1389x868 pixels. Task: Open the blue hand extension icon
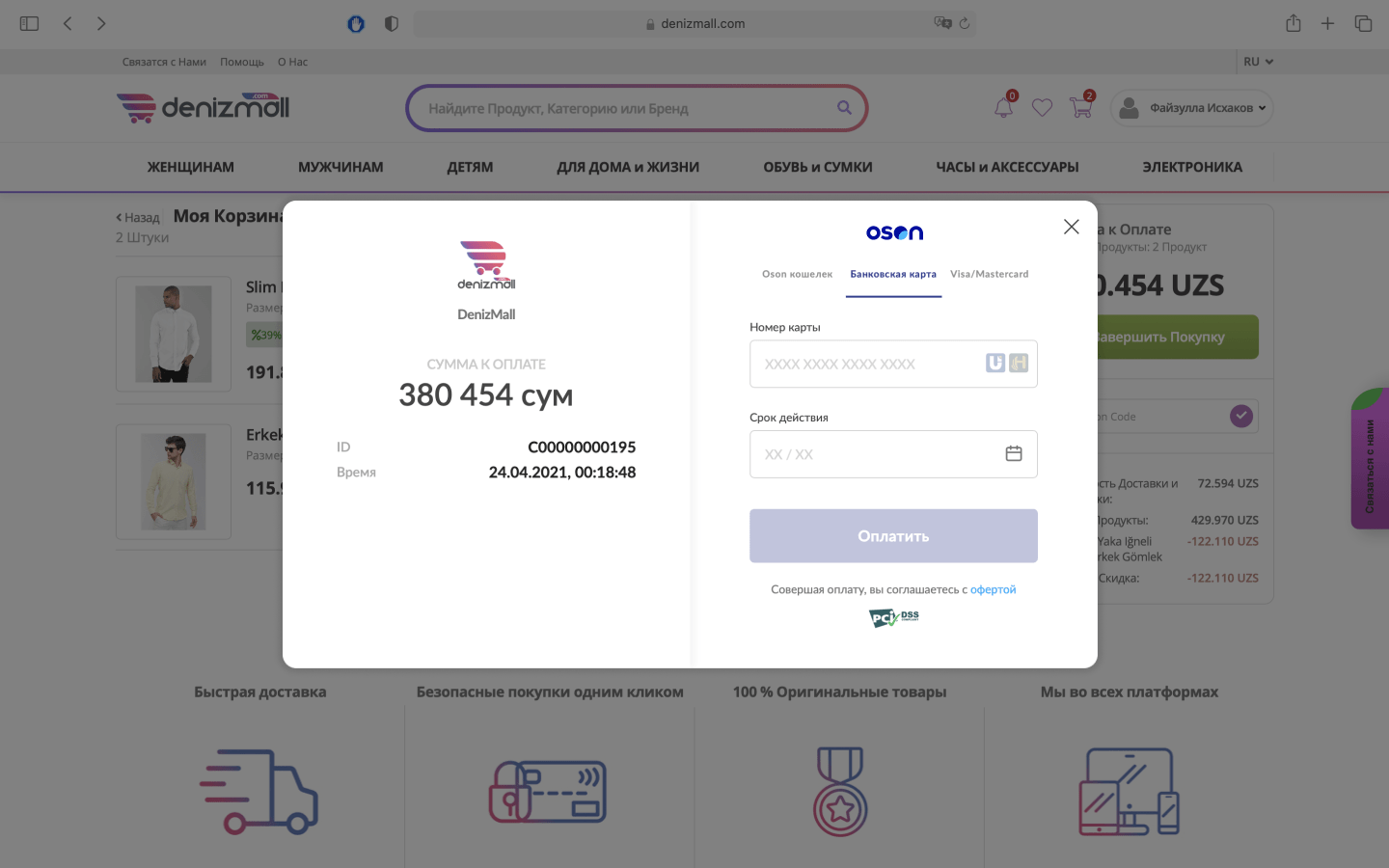(356, 23)
